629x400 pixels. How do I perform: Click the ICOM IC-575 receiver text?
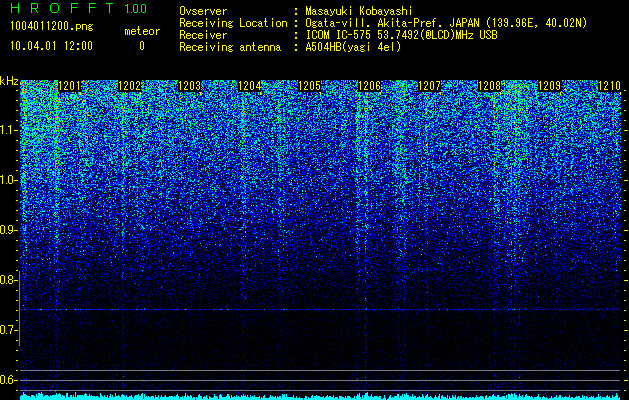[x=401, y=35]
